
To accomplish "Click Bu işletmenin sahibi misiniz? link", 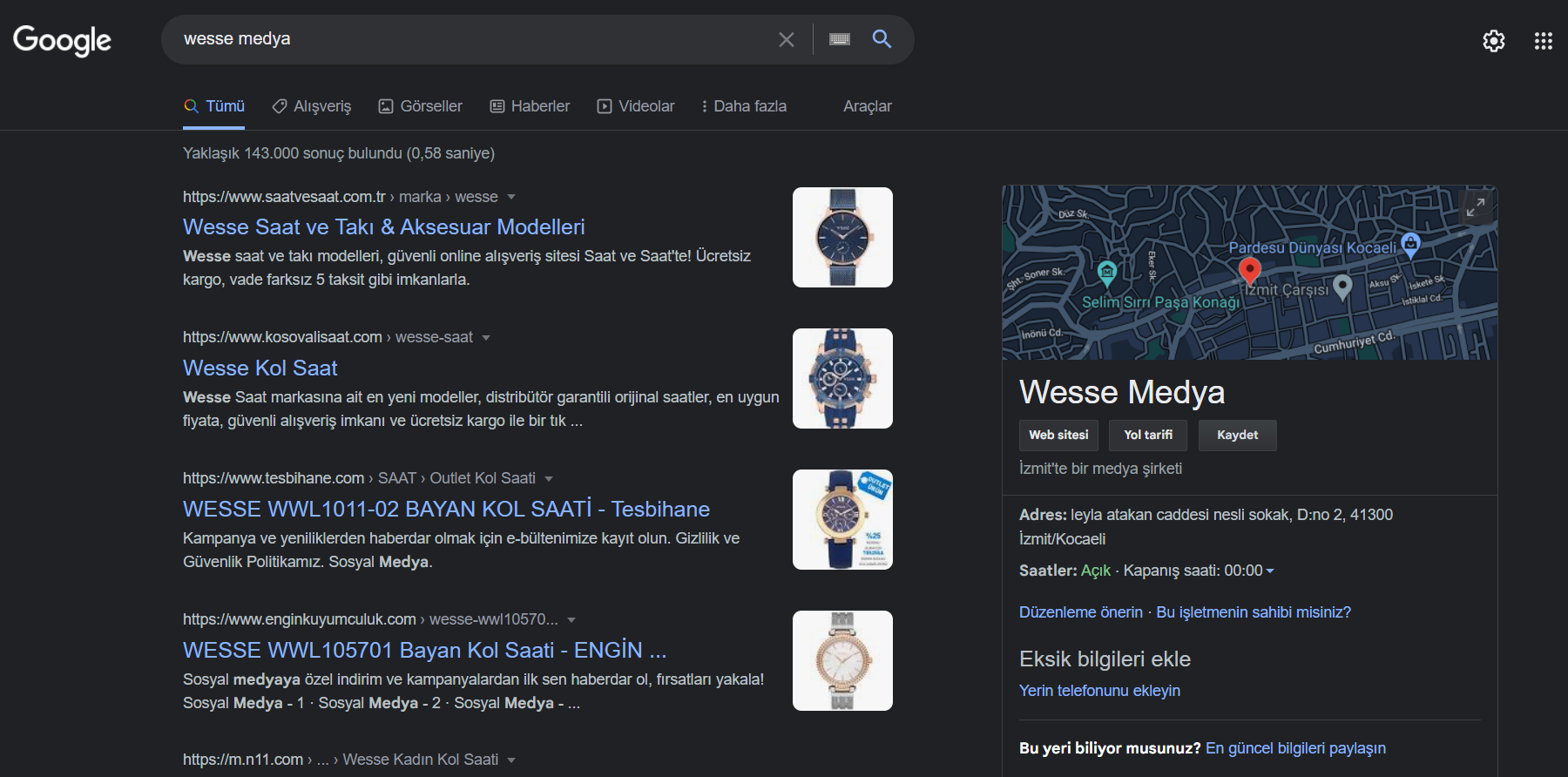I will point(1254,612).
